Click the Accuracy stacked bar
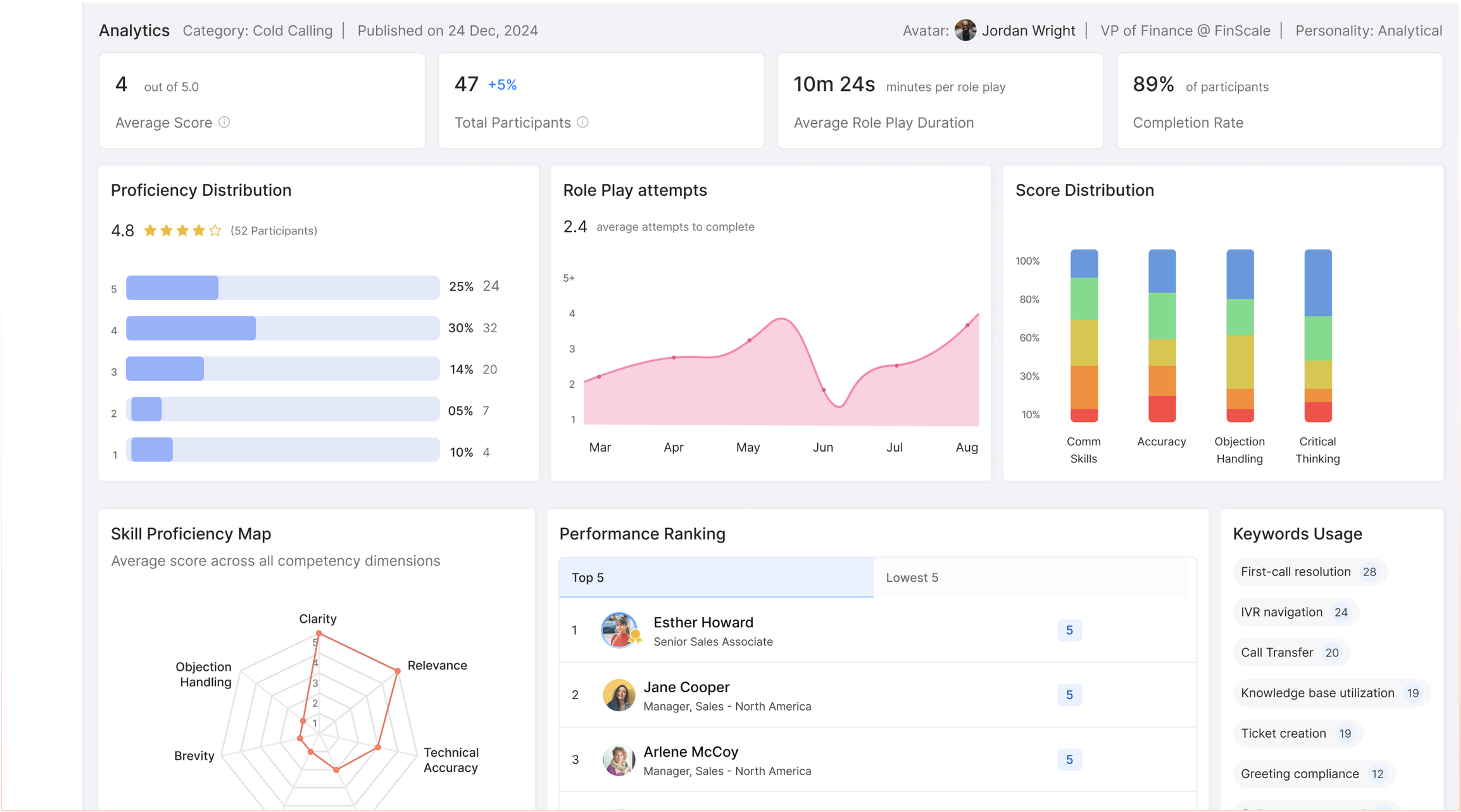Screen dimensions: 1461x812 pos(1162,336)
